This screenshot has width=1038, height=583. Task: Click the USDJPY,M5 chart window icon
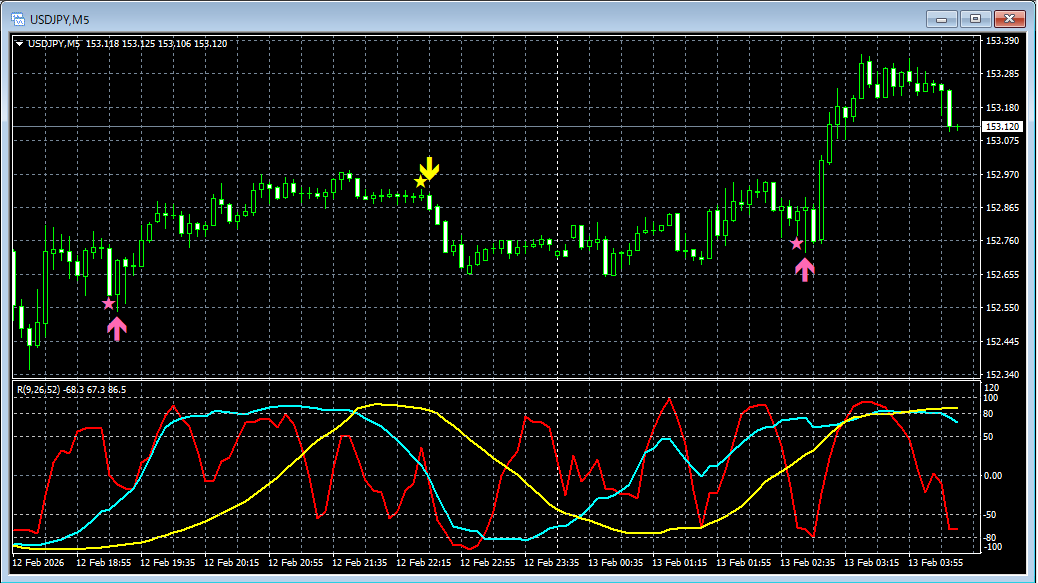(x=18, y=19)
